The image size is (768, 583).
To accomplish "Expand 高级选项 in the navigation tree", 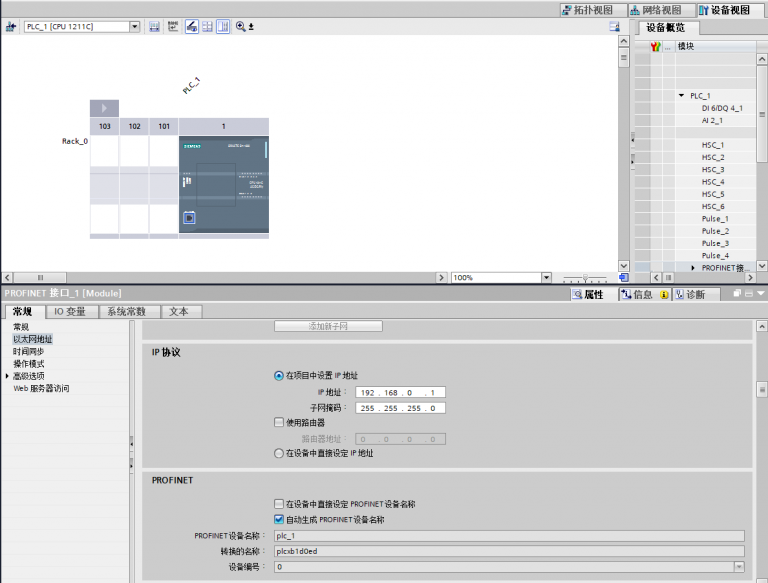I will [x=7, y=376].
